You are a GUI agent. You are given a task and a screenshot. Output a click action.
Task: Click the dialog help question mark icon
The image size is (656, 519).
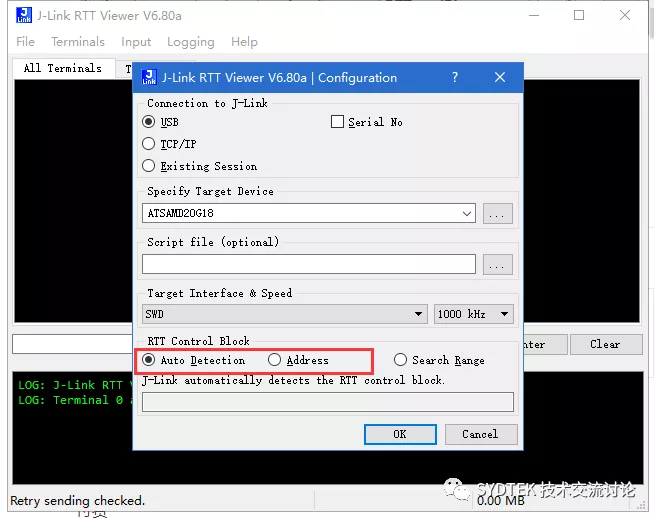(455, 77)
